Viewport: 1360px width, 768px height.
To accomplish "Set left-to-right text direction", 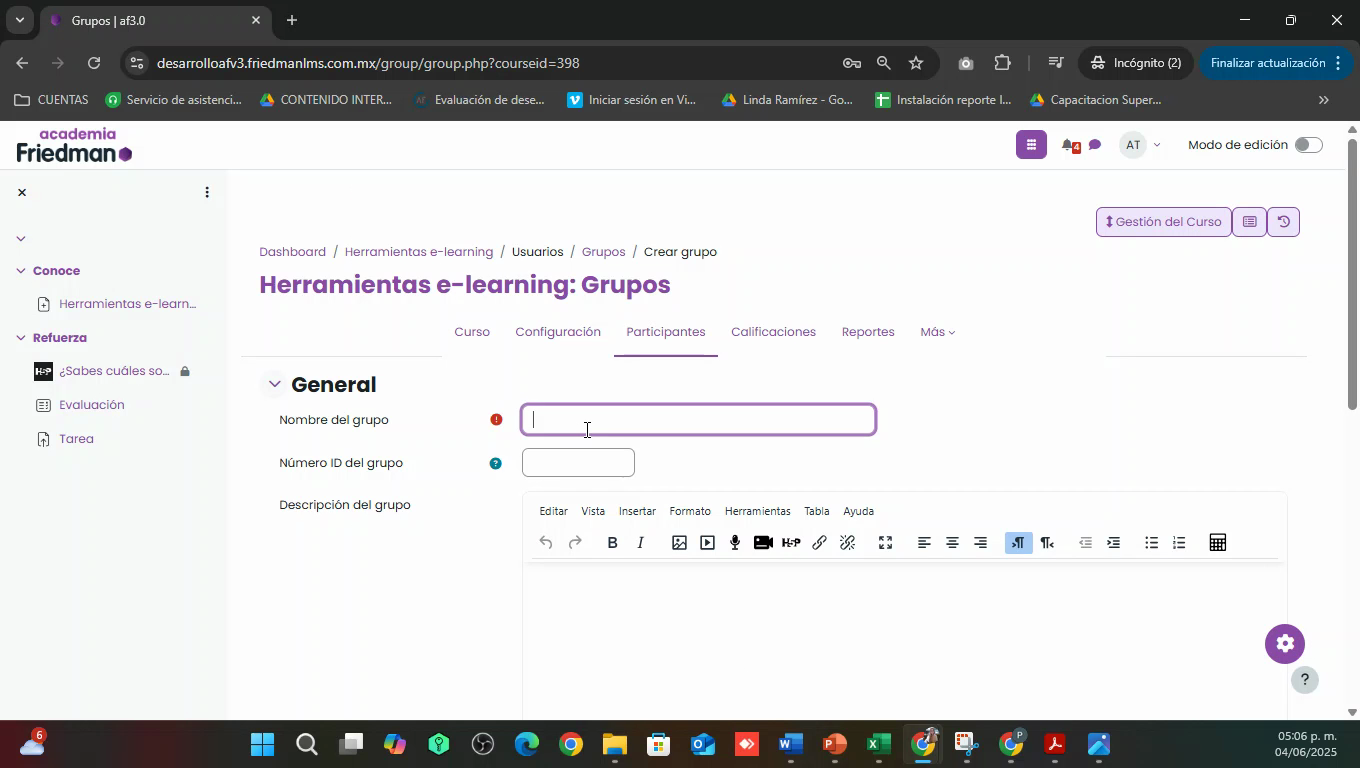I will click(x=1018, y=543).
